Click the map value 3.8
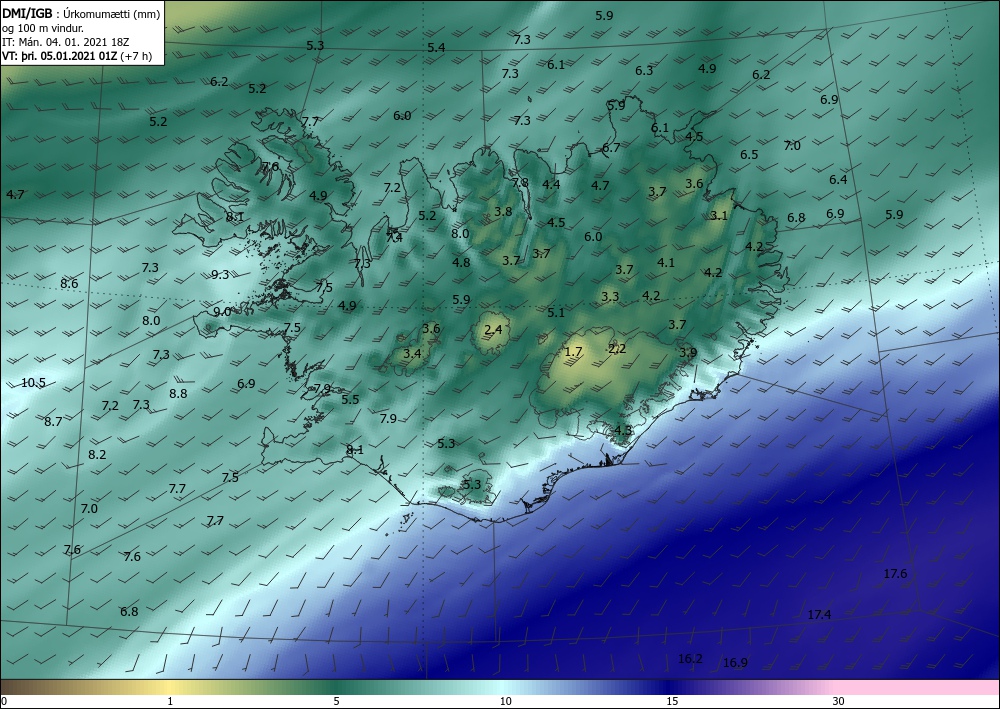This screenshot has width=1000, height=709. pos(503,212)
